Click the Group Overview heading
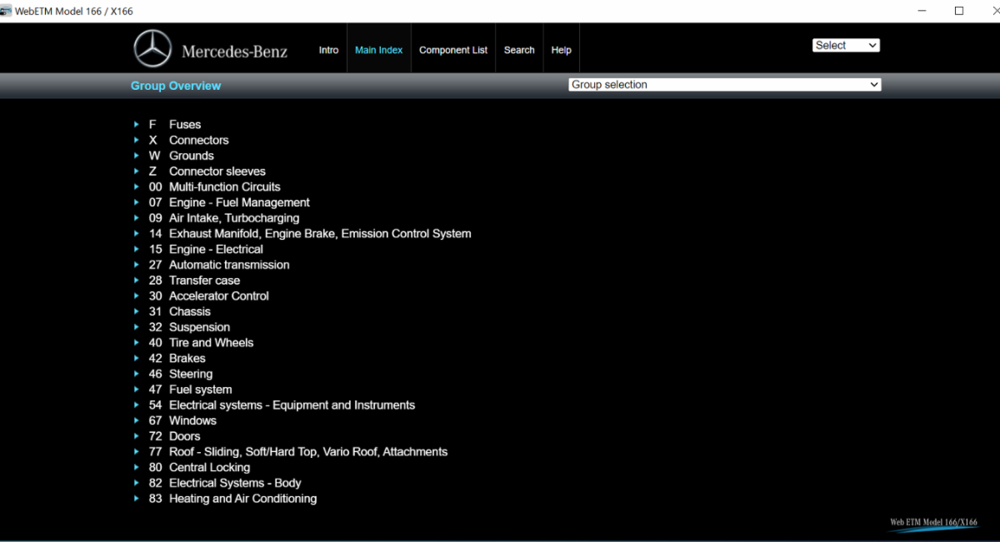The image size is (1000, 542). (176, 86)
